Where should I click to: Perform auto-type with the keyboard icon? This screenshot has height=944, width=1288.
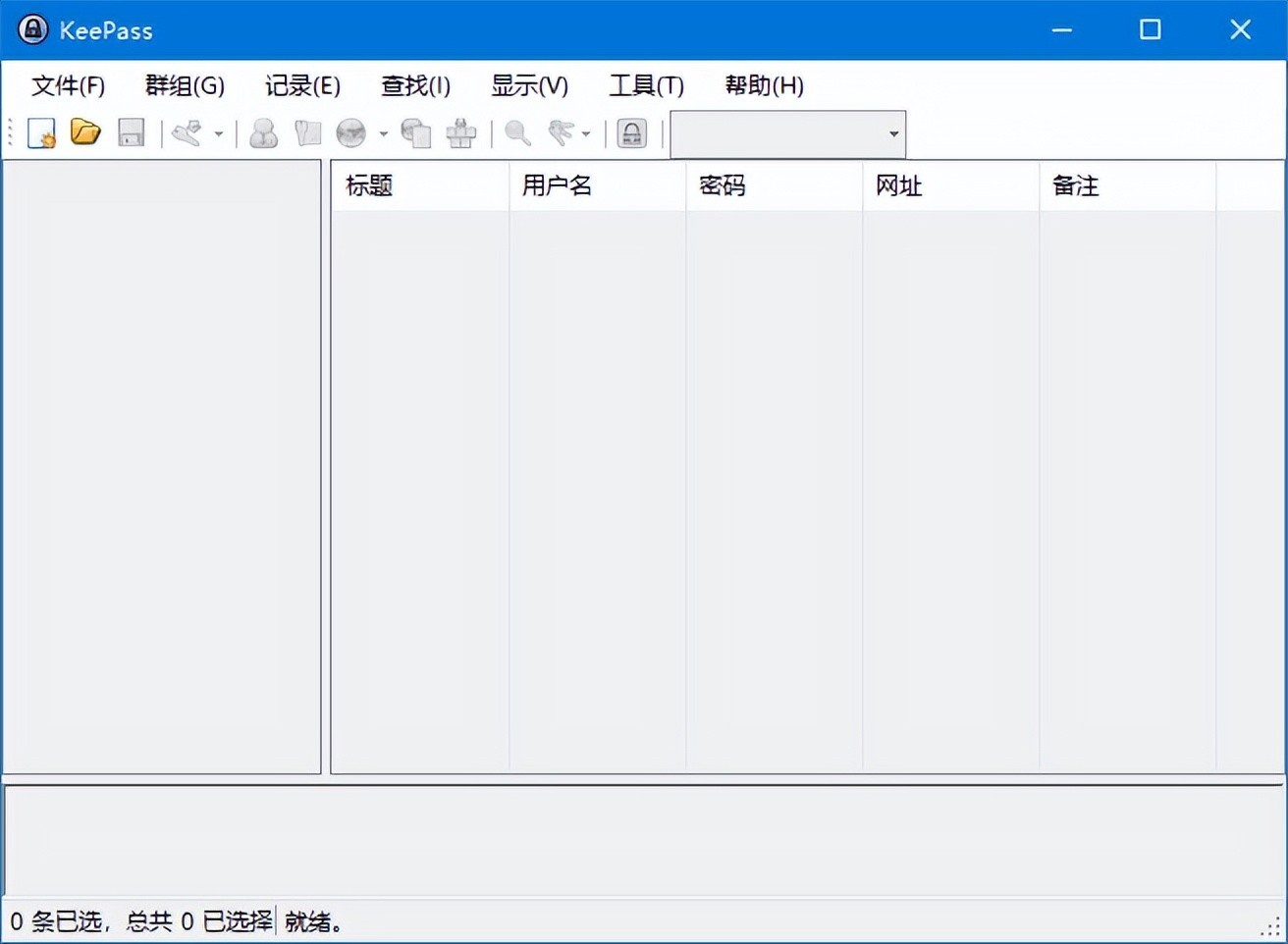coord(460,132)
